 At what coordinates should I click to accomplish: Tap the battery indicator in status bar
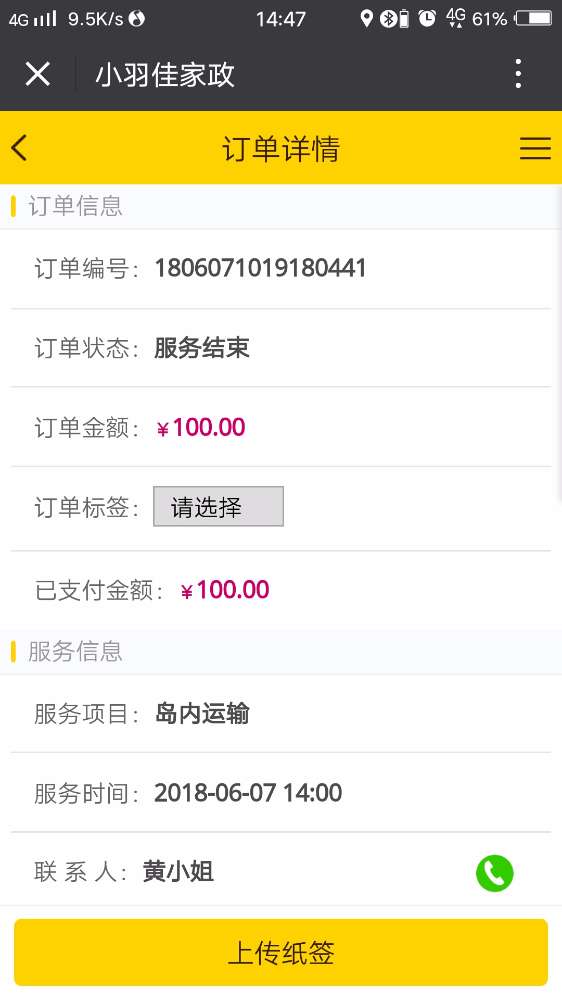pyautogui.click(x=533, y=18)
